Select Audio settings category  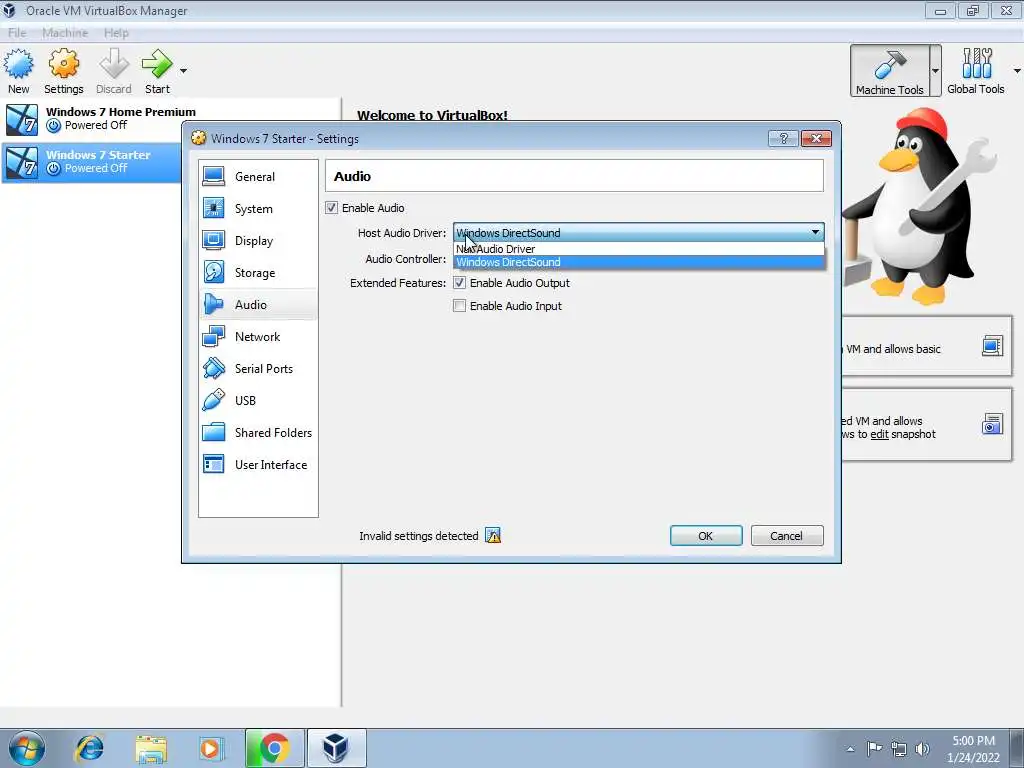(258, 304)
